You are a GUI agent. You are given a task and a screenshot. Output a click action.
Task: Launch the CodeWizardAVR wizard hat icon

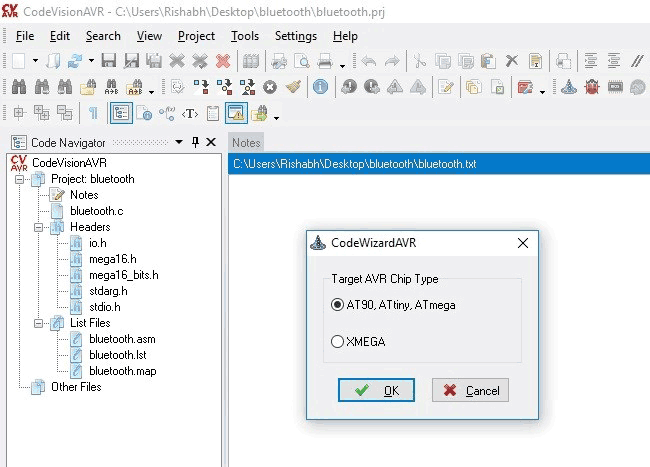(x=569, y=87)
